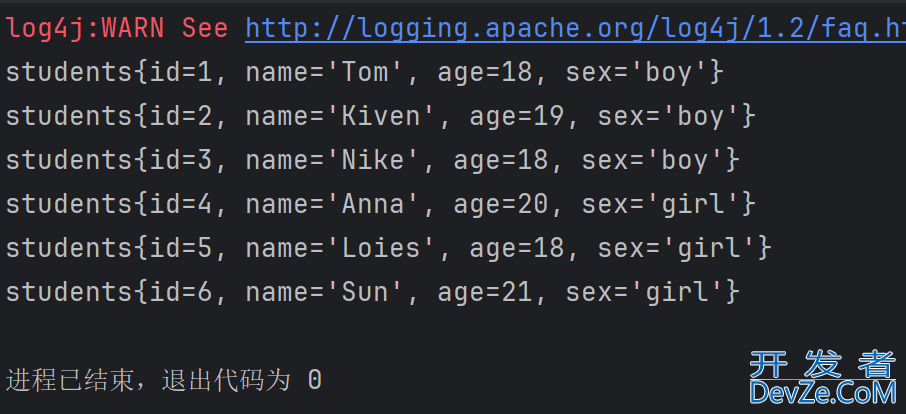The height and width of the screenshot is (414, 906).
Task: Click the 开发者 watermark logo
Action: 822,362
